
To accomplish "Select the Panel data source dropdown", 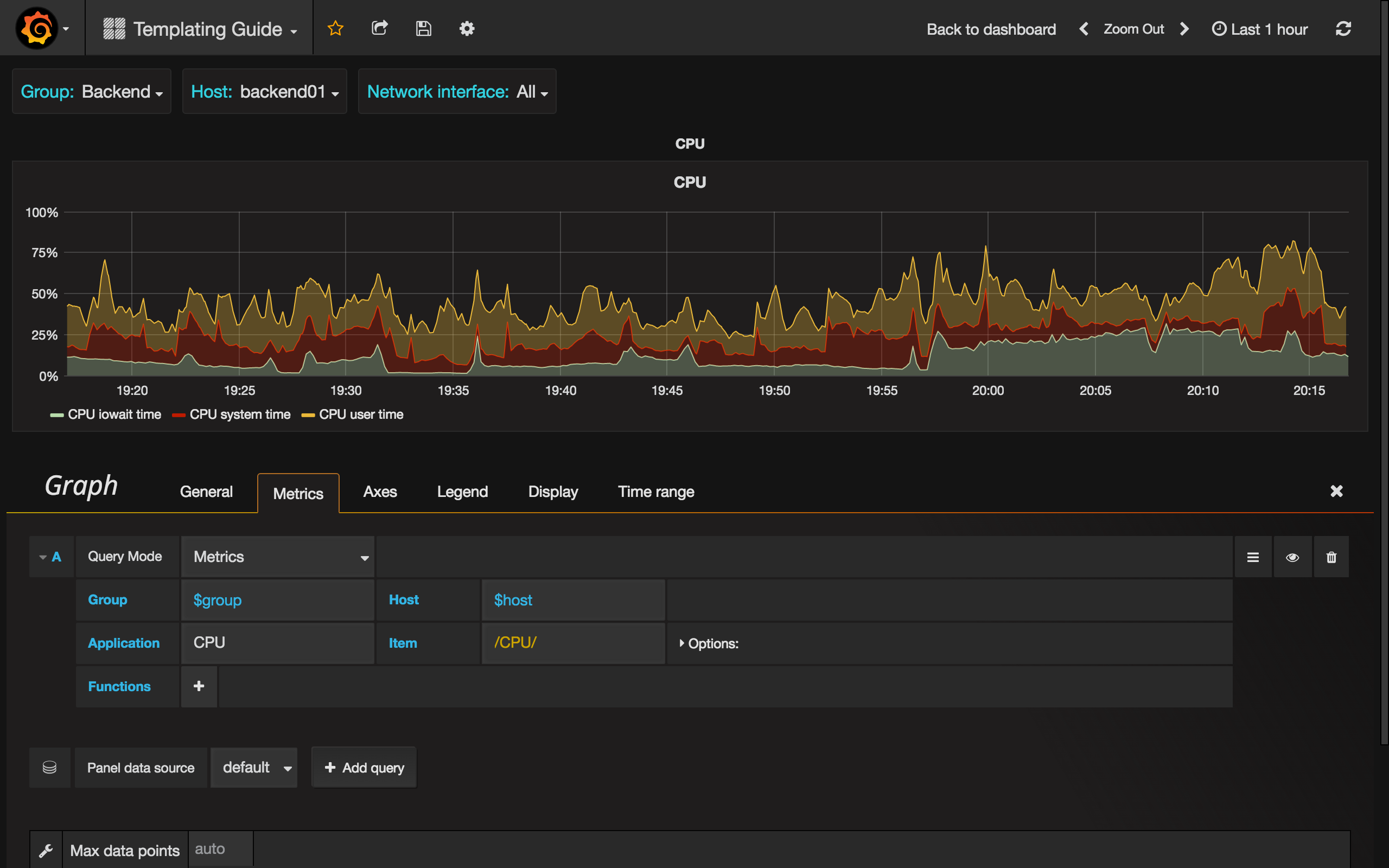I will pos(254,768).
